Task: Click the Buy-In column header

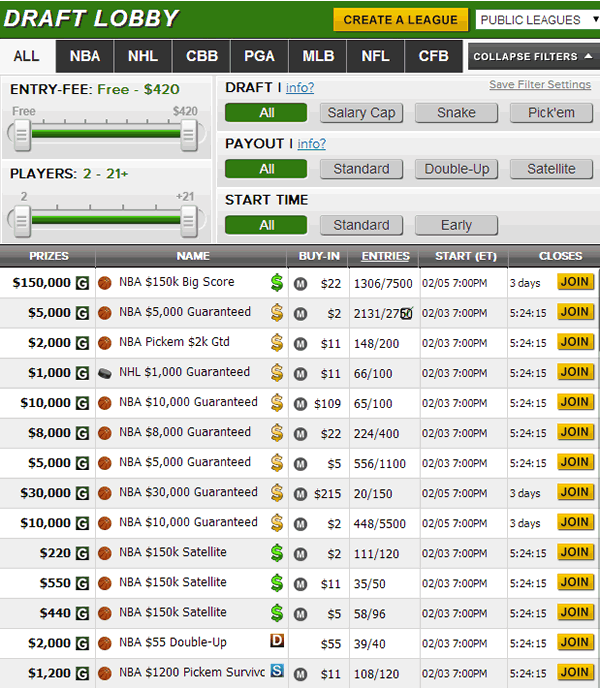Action: pos(319,256)
